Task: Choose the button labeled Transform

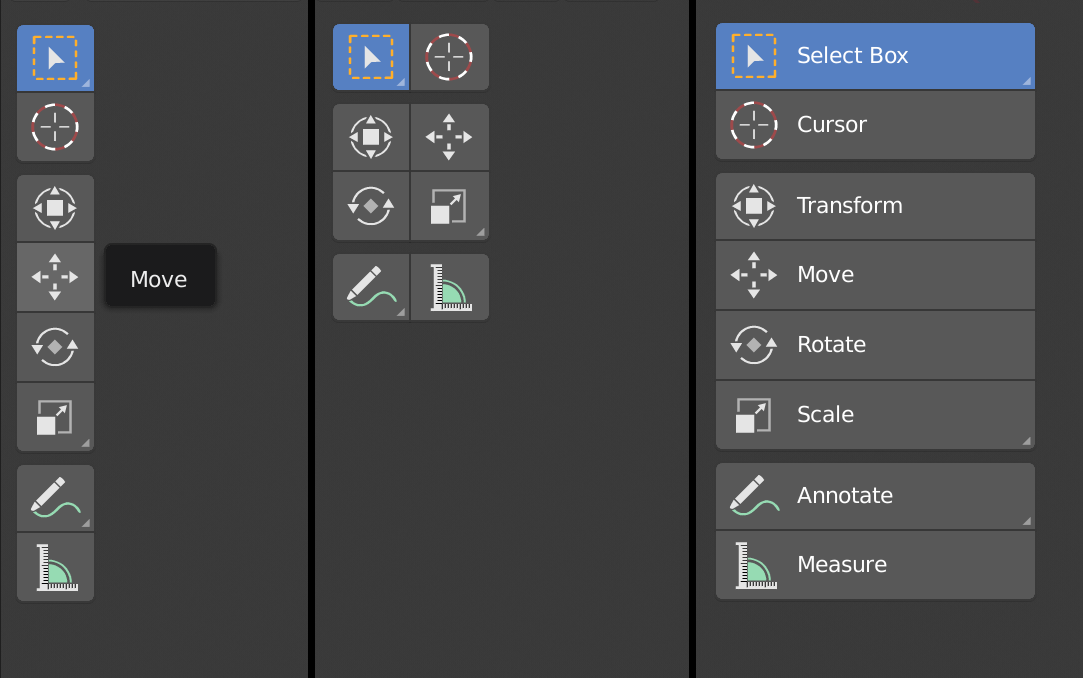Action: coord(875,206)
